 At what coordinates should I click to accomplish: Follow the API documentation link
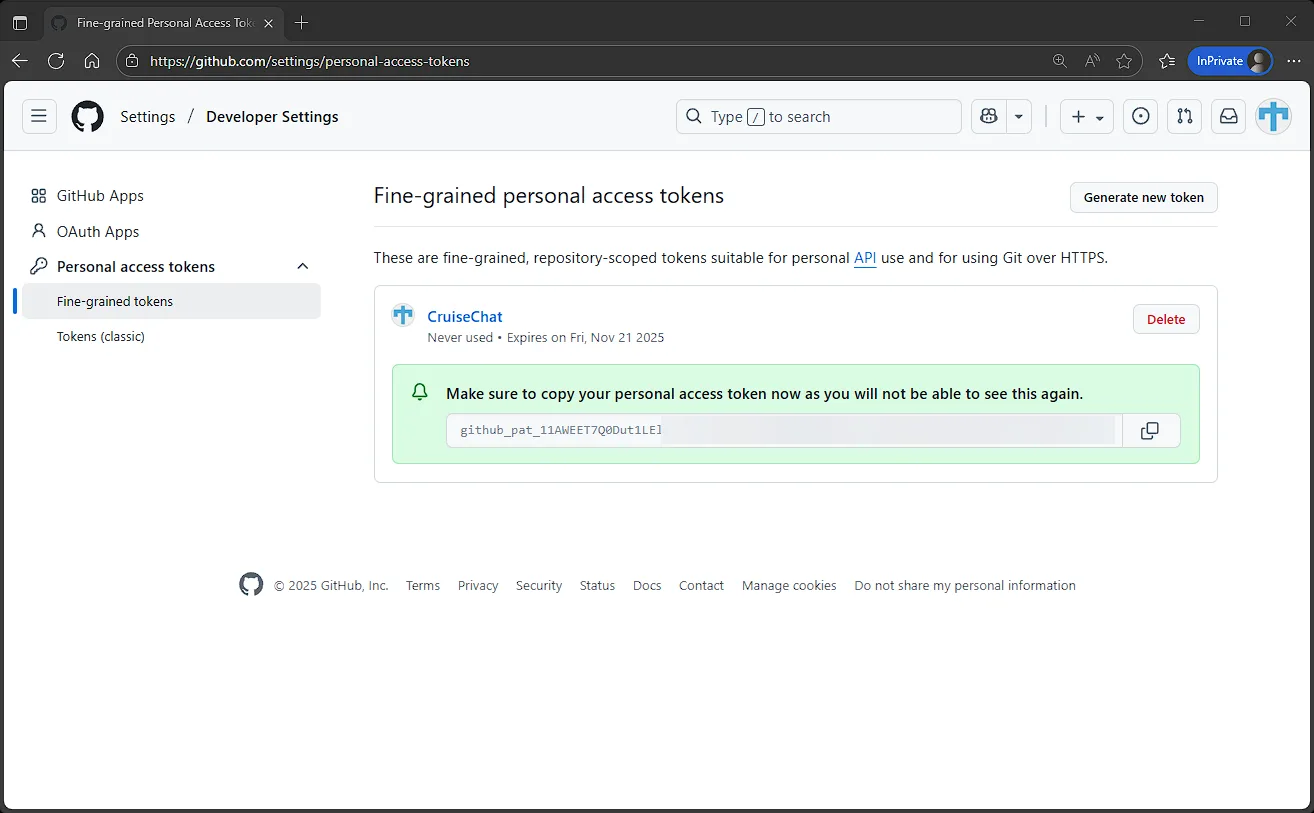865,258
